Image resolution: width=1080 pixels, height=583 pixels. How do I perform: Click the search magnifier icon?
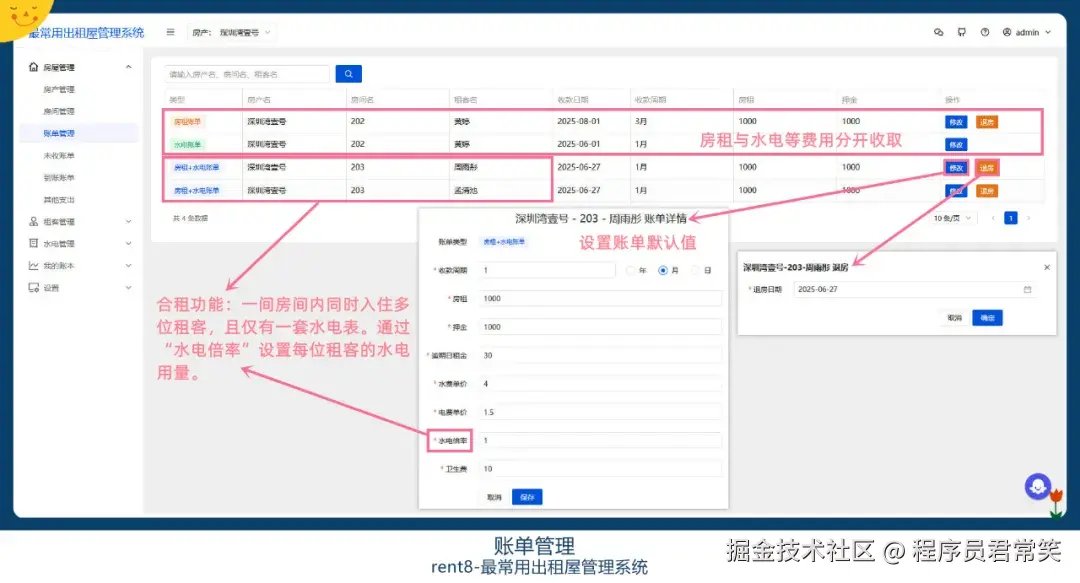pos(347,74)
